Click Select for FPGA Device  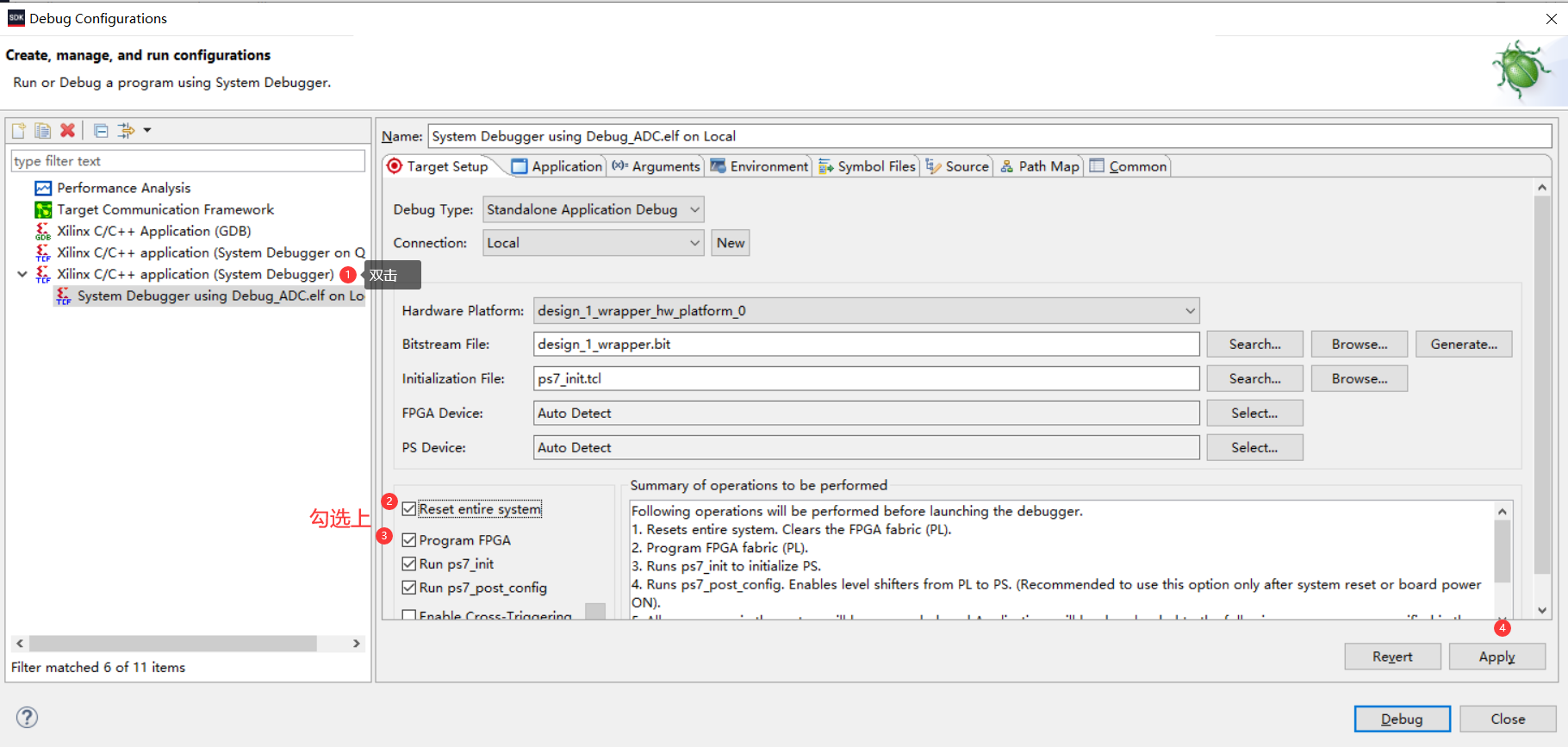[1254, 414]
